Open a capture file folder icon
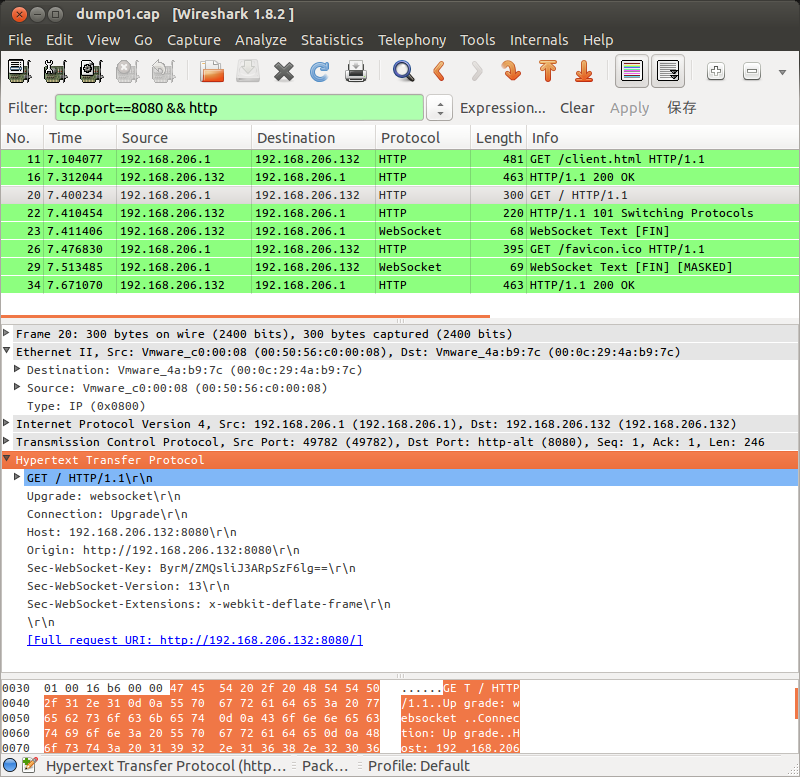Image resolution: width=800 pixels, height=777 pixels. click(x=212, y=71)
